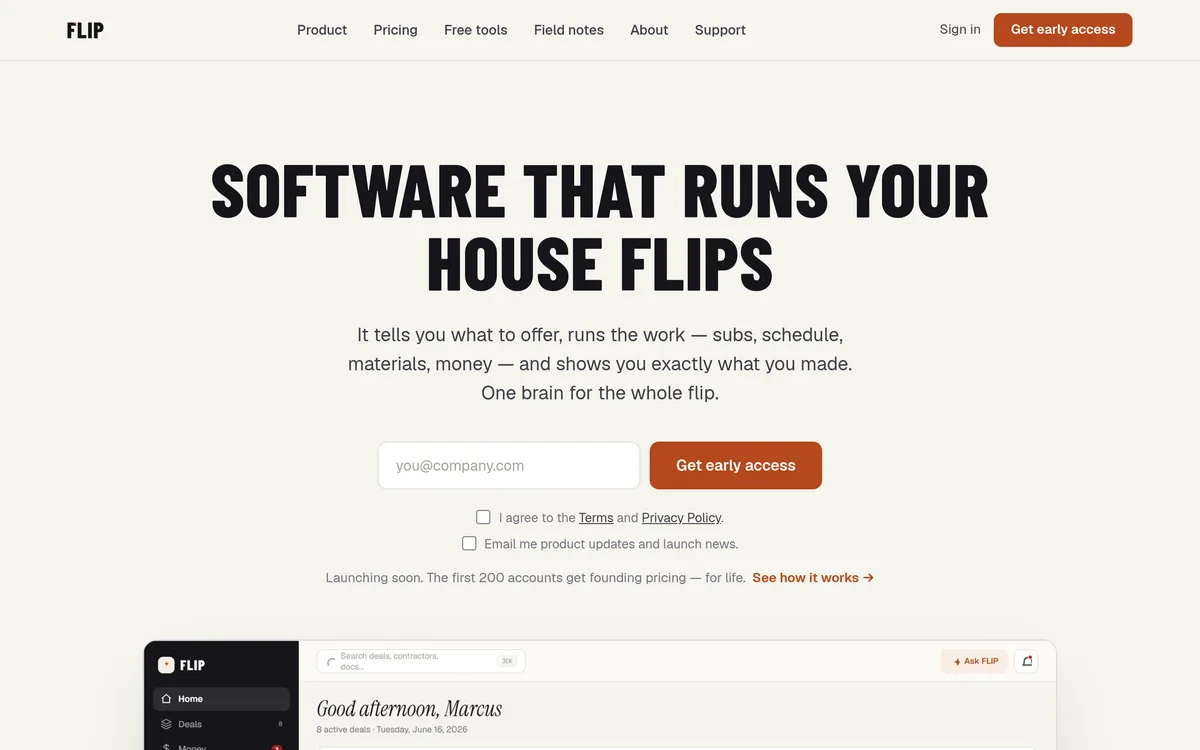Enable email product updates checkbox

pos(469,543)
